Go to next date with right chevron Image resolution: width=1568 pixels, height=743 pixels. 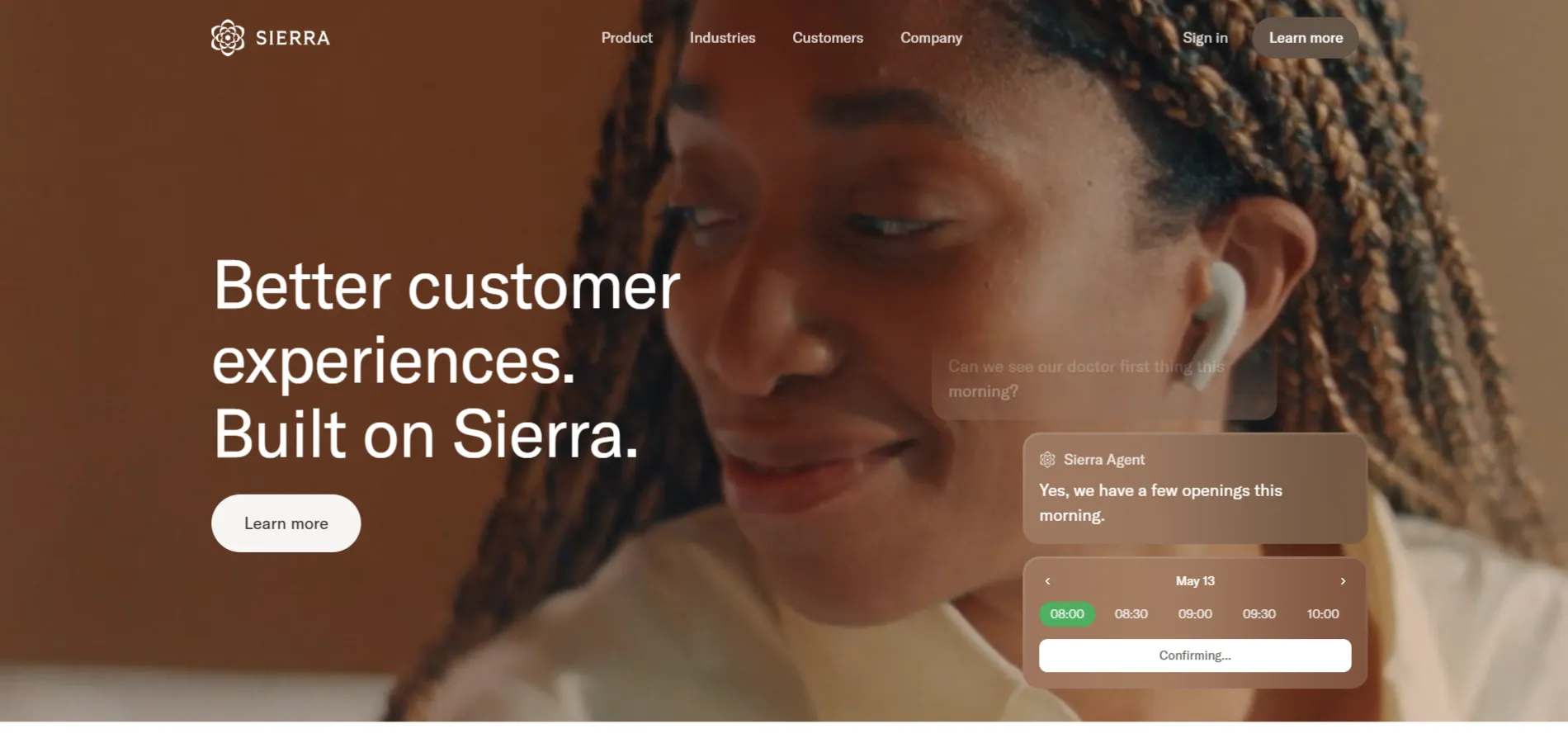click(1343, 581)
